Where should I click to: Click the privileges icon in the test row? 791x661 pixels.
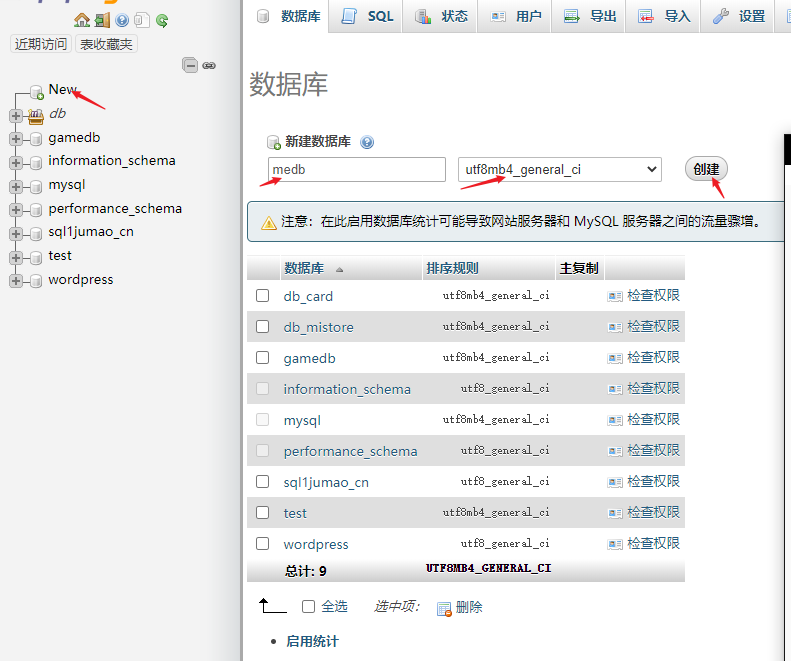(x=615, y=513)
